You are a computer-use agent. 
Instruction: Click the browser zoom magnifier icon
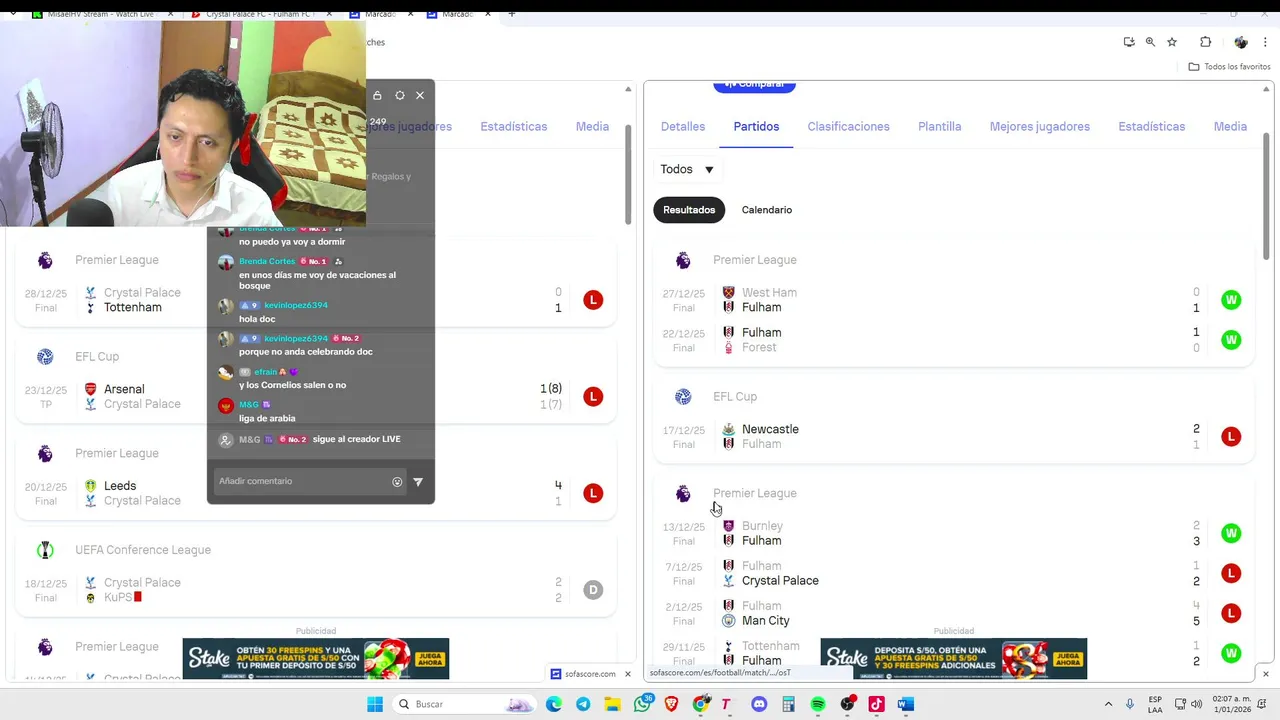tap(1150, 42)
